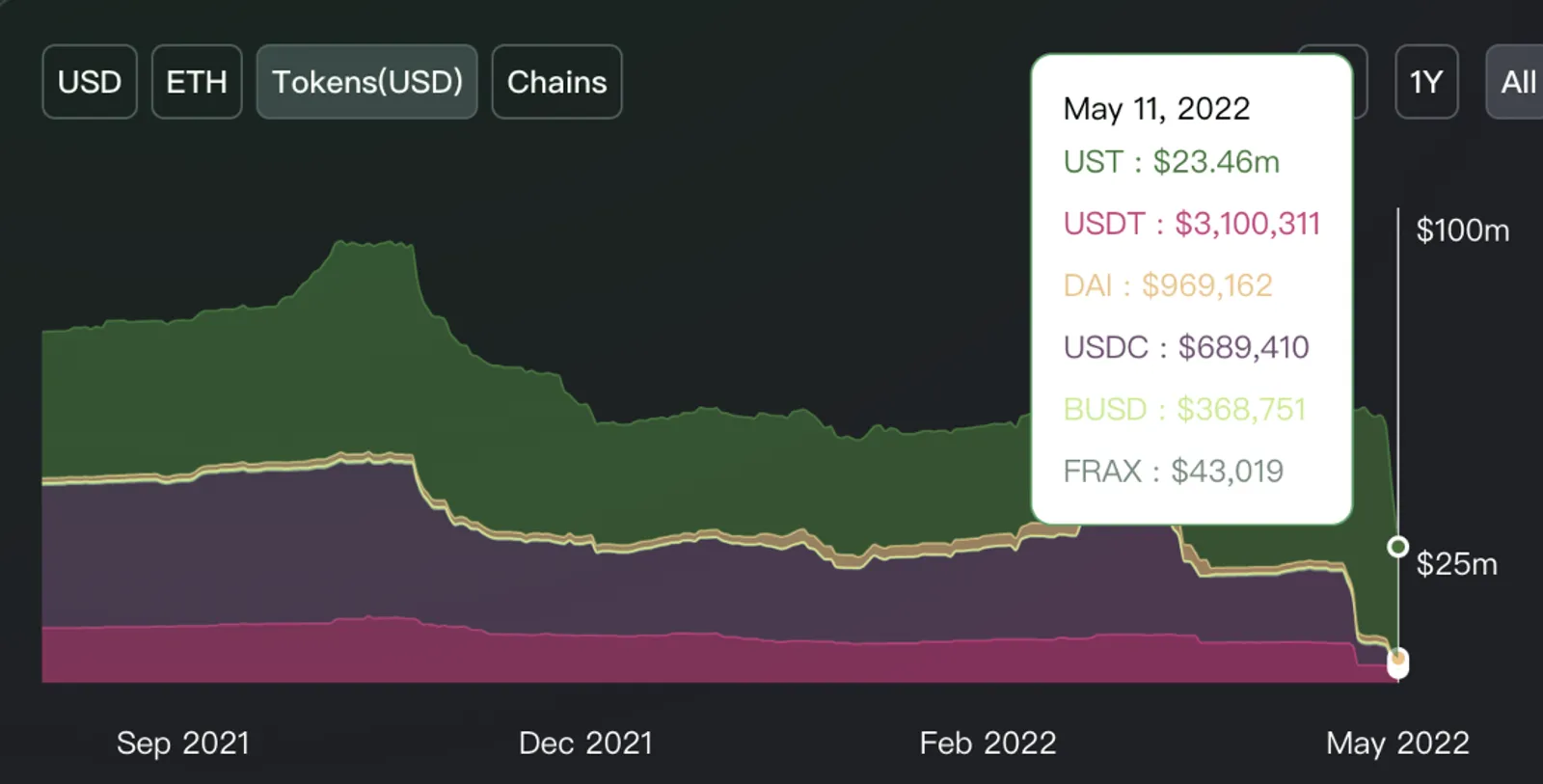
Task: Click the FRAX $43,019 tooltip entry
Action: coord(1173,471)
